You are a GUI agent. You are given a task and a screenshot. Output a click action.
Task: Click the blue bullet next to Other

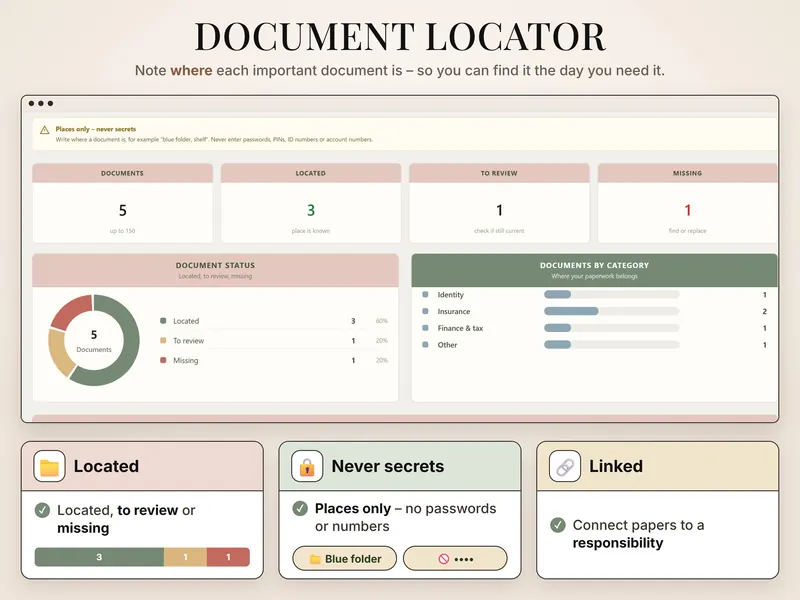[426, 345]
